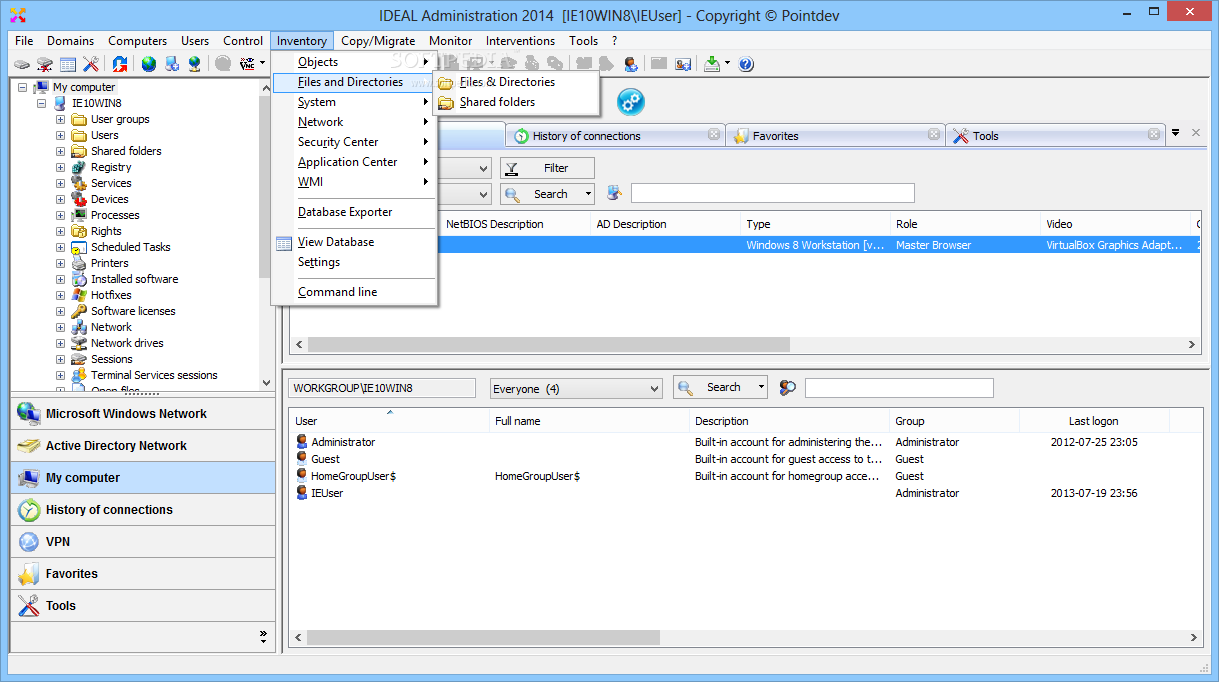
Task: Open the Microsoft Windows Network panel
Action: click(x=143, y=414)
